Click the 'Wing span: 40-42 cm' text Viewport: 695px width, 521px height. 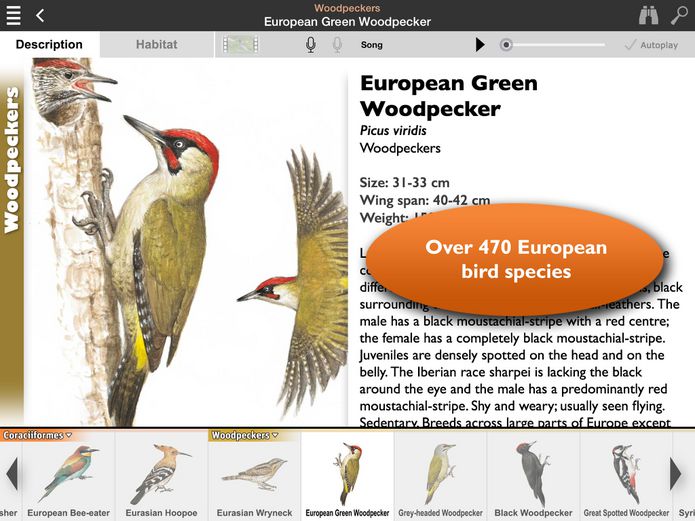425,200
